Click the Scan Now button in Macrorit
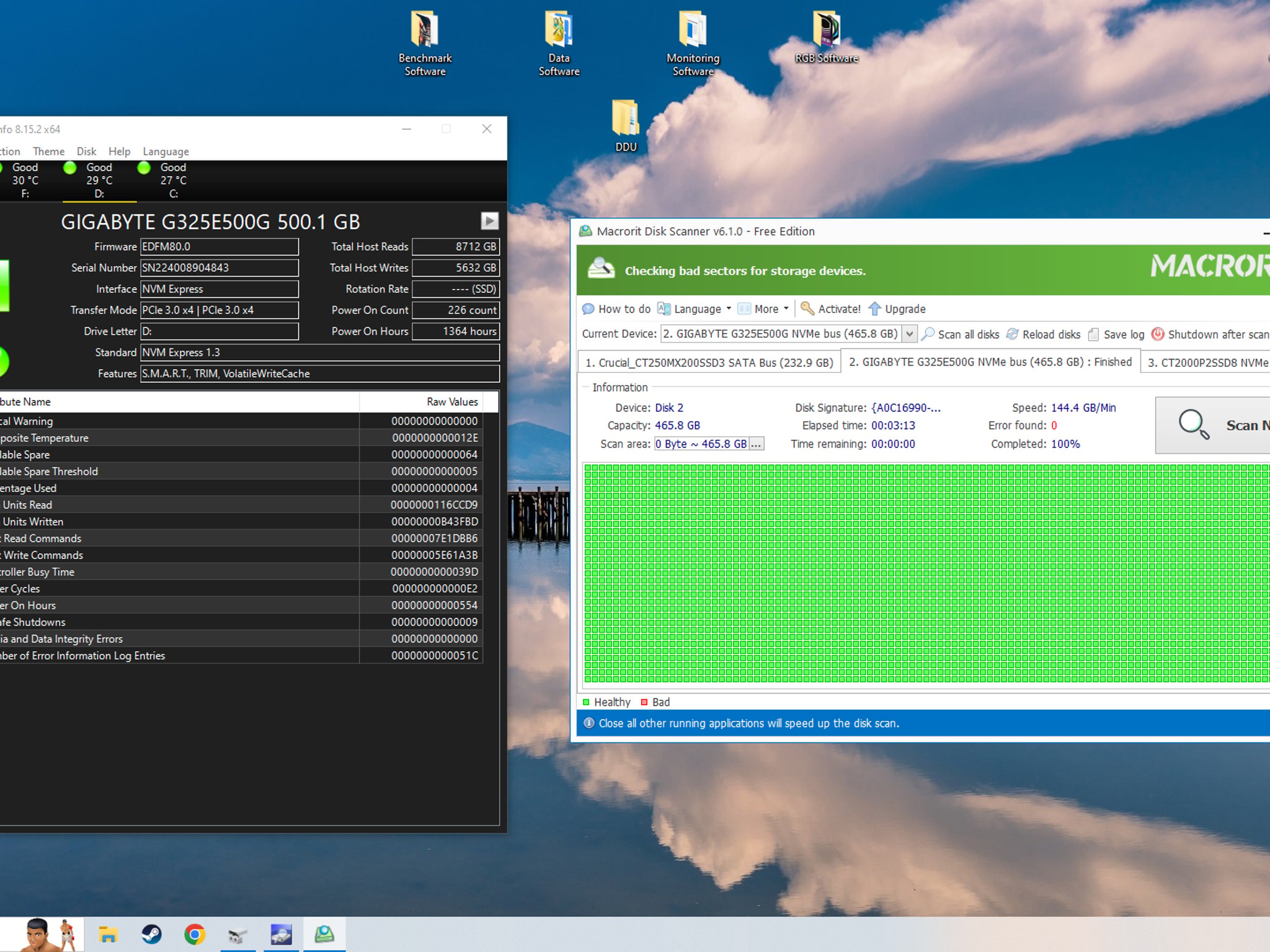The height and width of the screenshot is (952, 1270). coord(1212,425)
